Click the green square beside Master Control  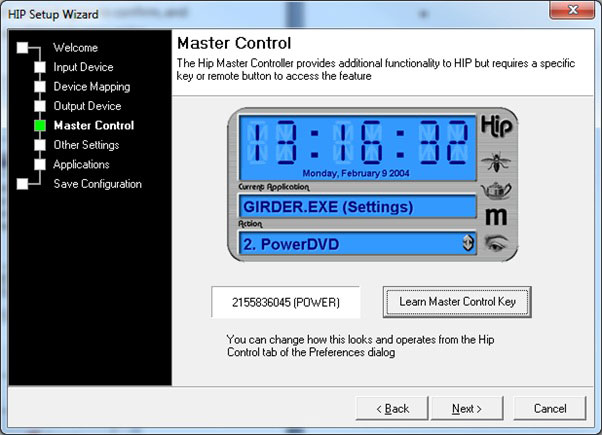click(x=40, y=126)
